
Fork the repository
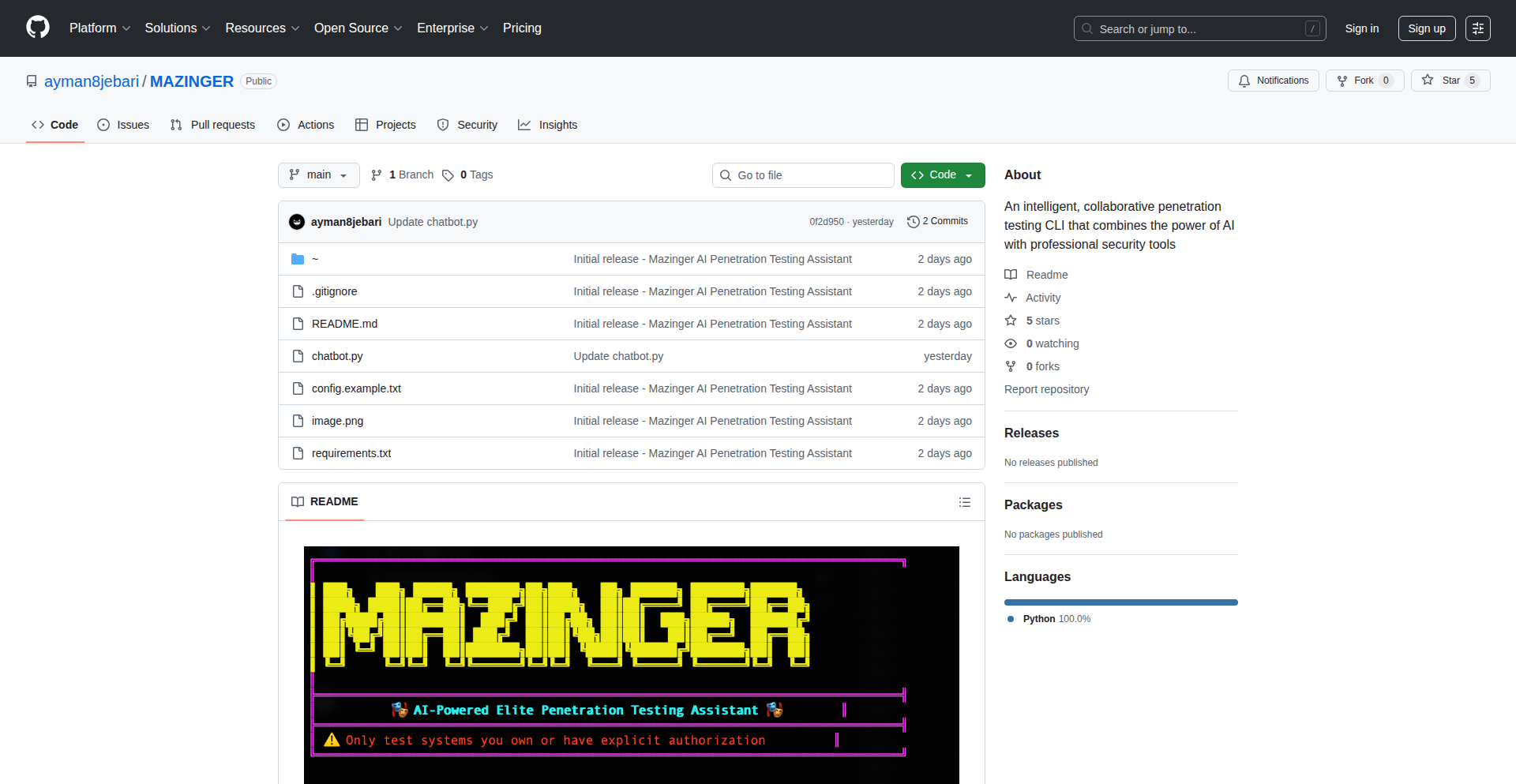(x=1364, y=81)
